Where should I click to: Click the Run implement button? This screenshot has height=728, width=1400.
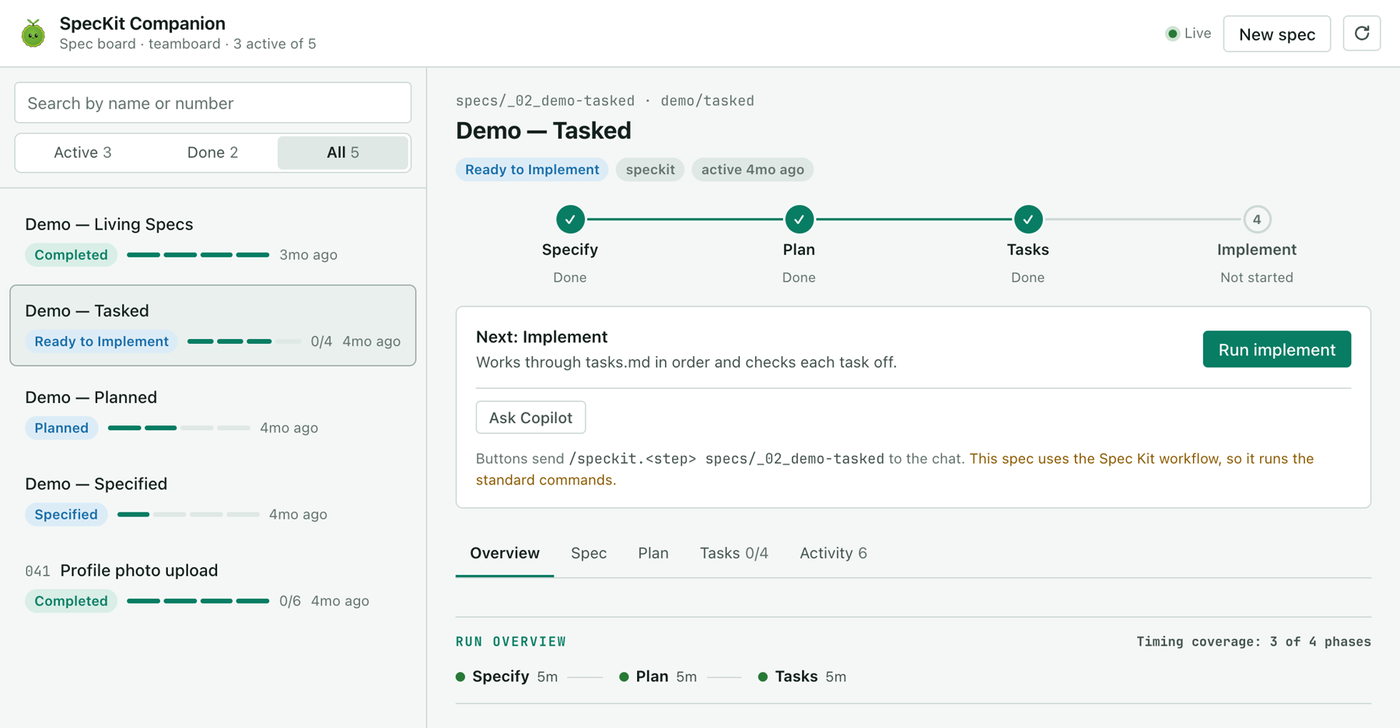pos(1277,350)
